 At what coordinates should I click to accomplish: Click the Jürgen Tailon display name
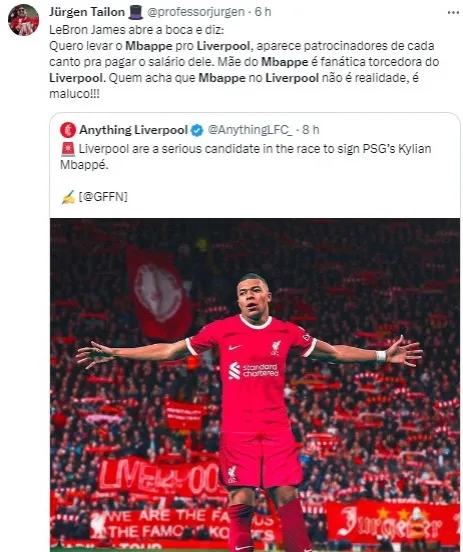click(x=87, y=12)
